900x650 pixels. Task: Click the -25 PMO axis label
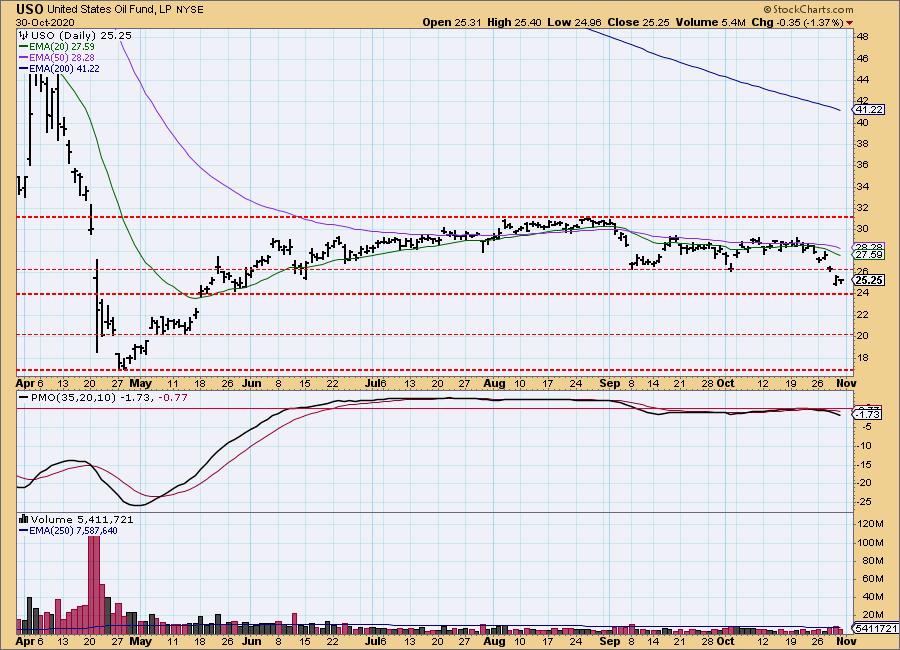click(x=864, y=502)
